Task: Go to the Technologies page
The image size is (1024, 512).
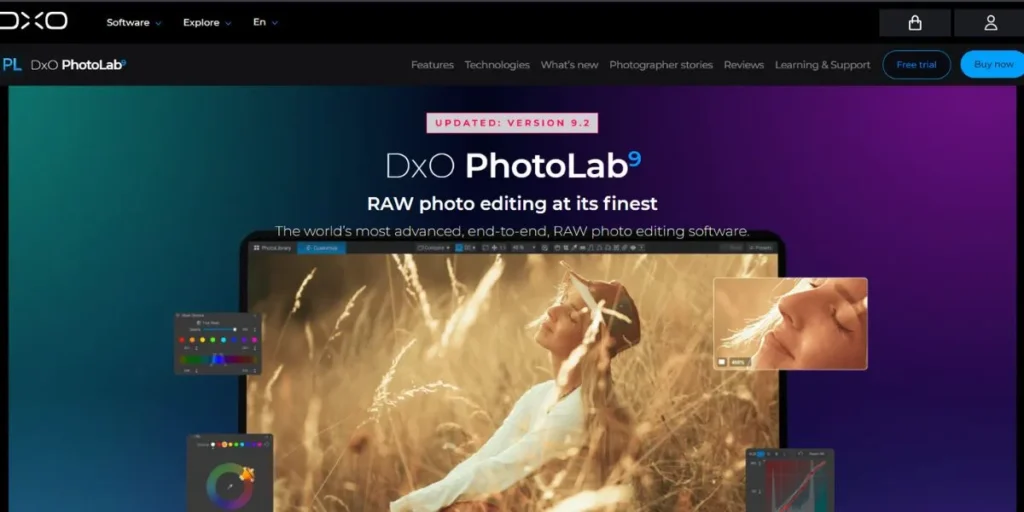Action: click(497, 65)
